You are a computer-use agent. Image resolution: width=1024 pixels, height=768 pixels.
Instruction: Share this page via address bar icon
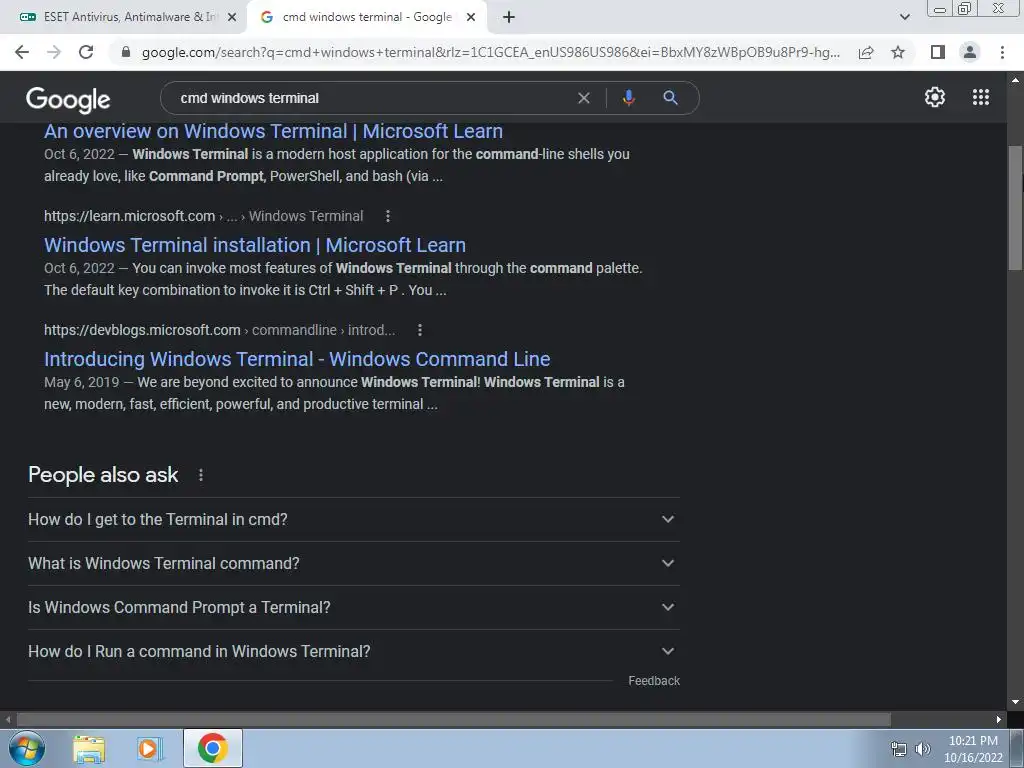click(866, 52)
